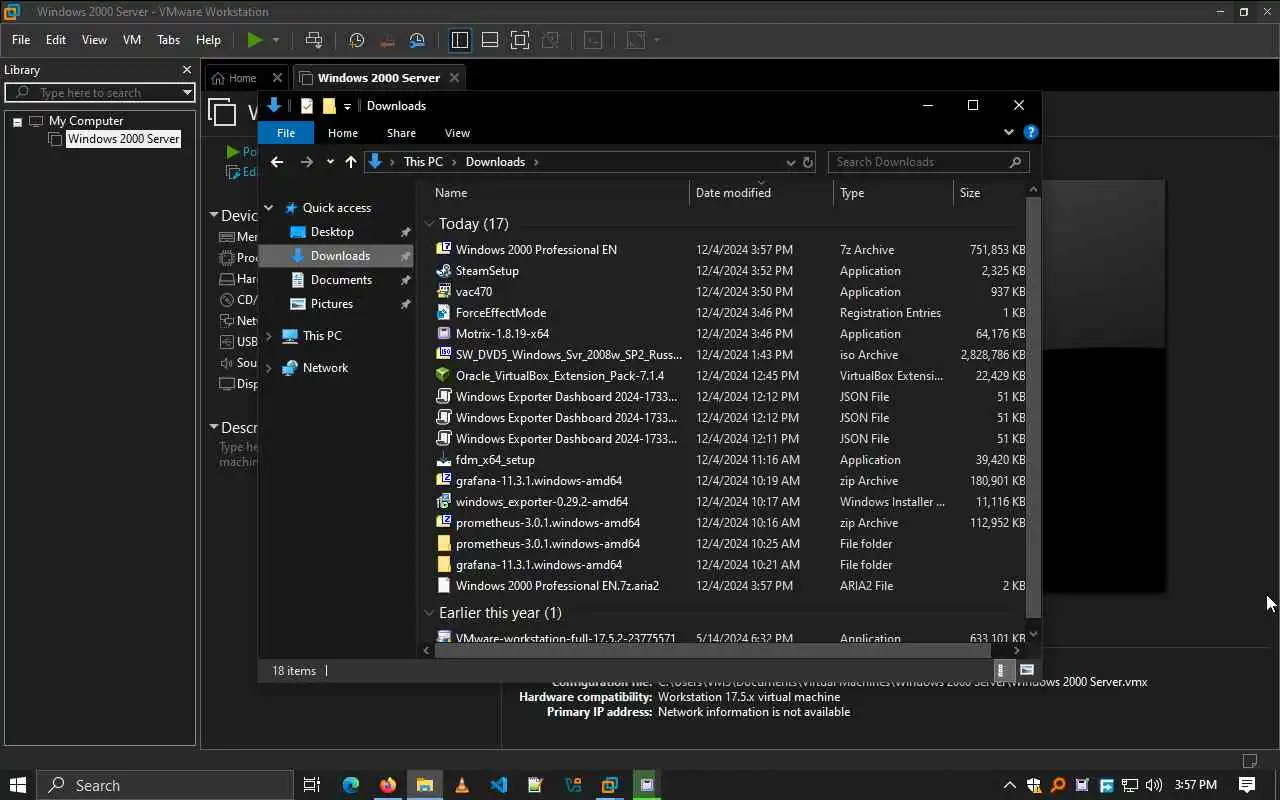Expand This PC in navigation pane
This screenshot has height=800, width=1280.
click(x=268, y=336)
